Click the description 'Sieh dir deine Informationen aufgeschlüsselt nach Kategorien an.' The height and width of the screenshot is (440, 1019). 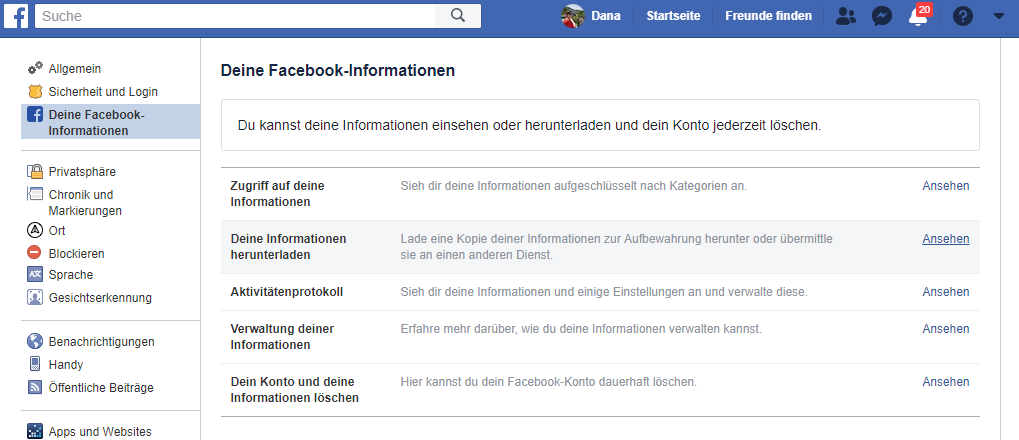click(x=574, y=186)
